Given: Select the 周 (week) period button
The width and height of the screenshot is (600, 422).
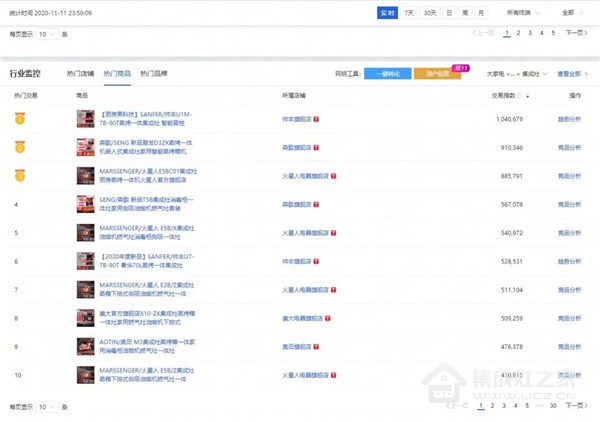Looking at the screenshot, I should (465, 13).
